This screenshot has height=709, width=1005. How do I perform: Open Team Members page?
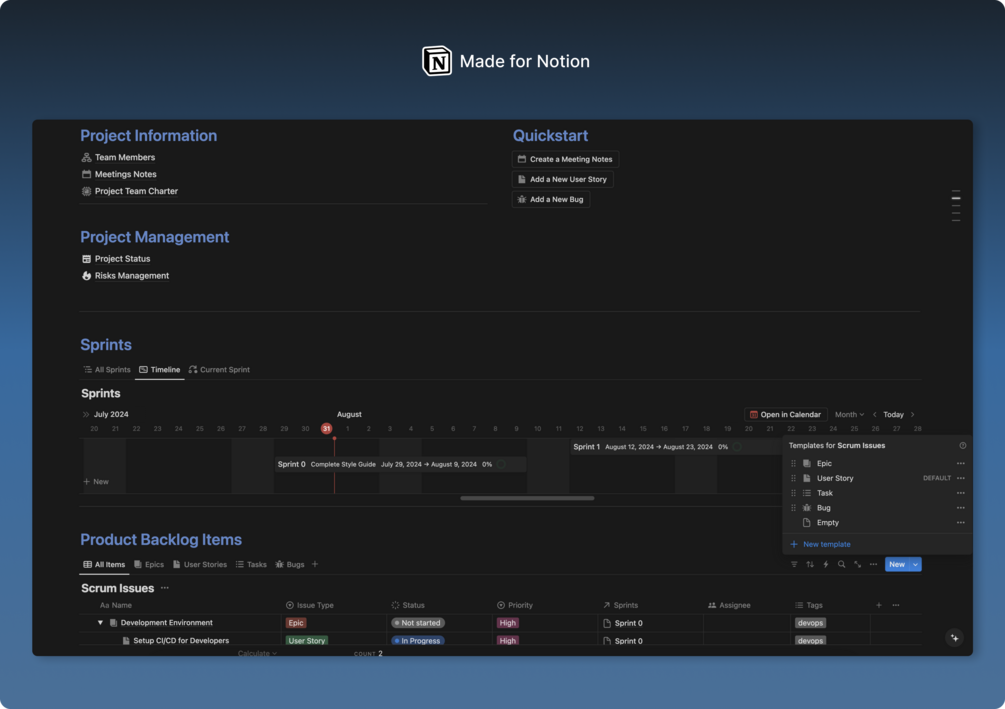(125, 157)
